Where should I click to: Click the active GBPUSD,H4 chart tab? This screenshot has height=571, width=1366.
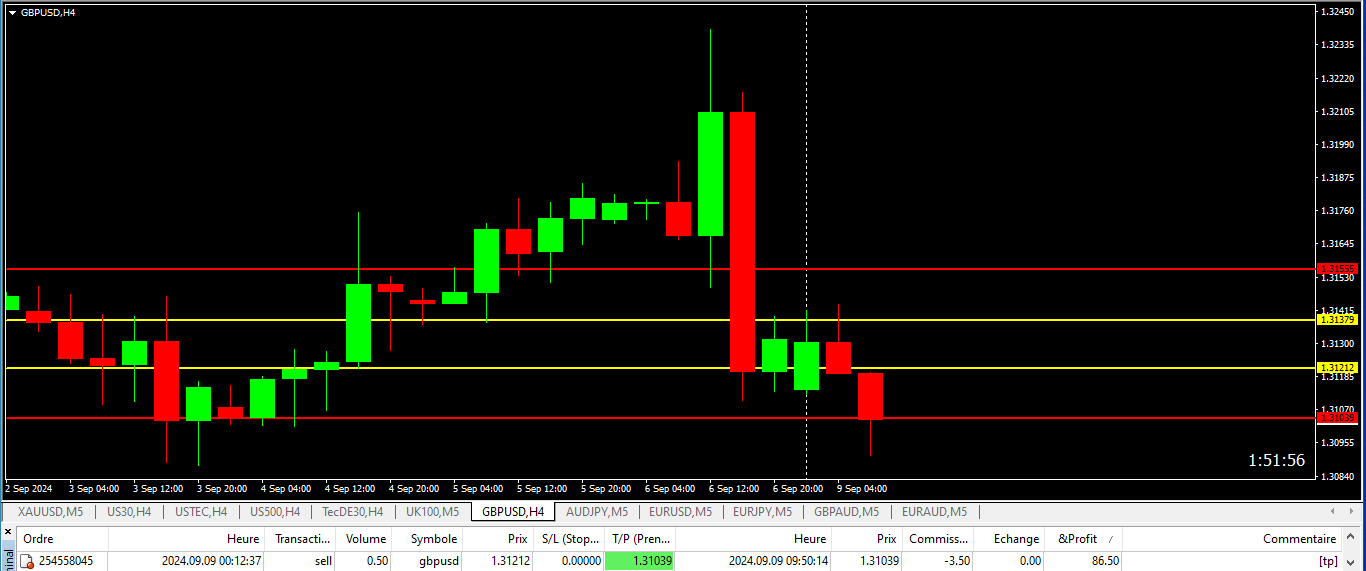pos(513,512)
